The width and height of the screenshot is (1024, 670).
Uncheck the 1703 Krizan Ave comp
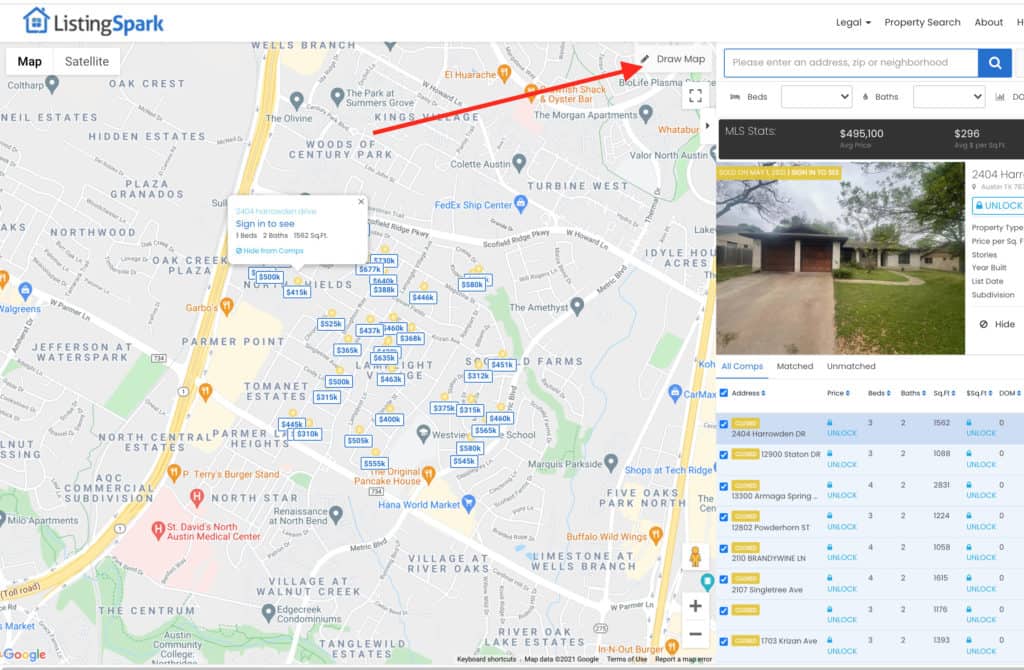point(724,642)
